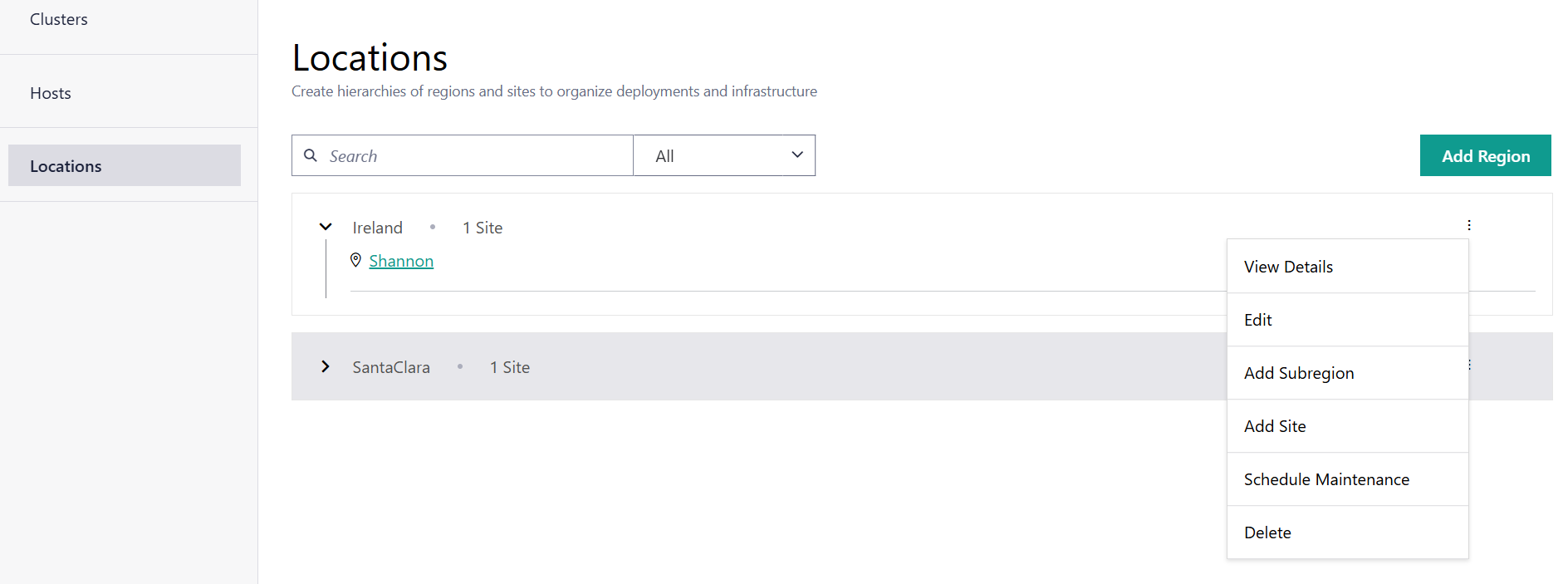Screen dimensions: 1568x584
Task: Select Edit in the context menu
Action: point(1258,320)
